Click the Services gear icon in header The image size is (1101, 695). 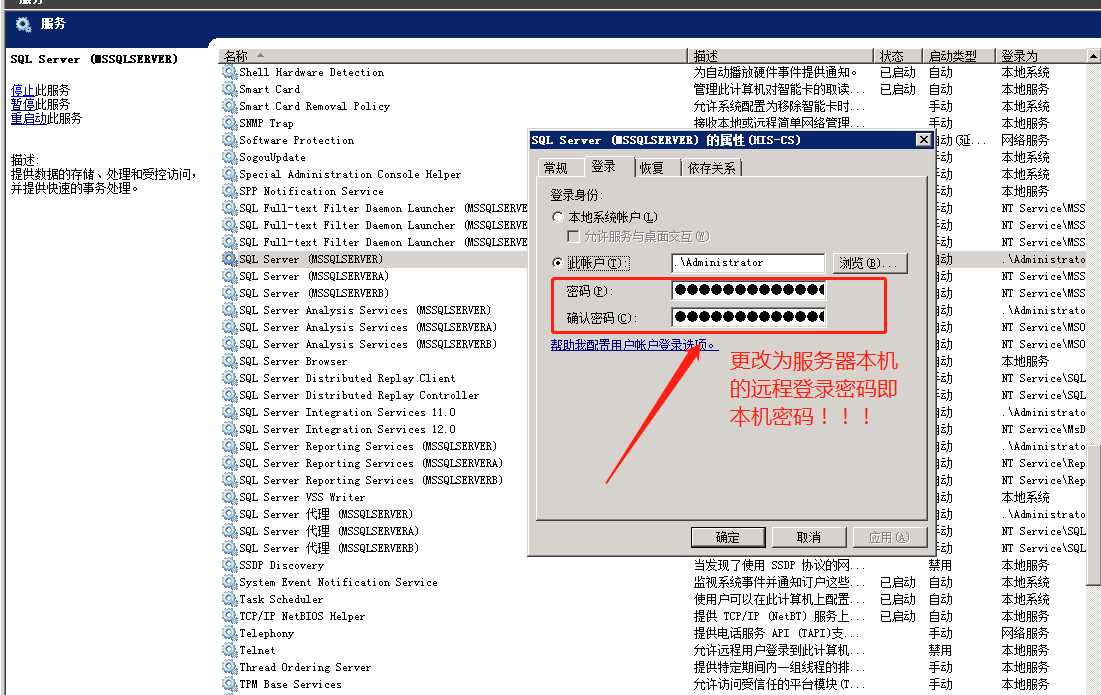coord(23,25)
